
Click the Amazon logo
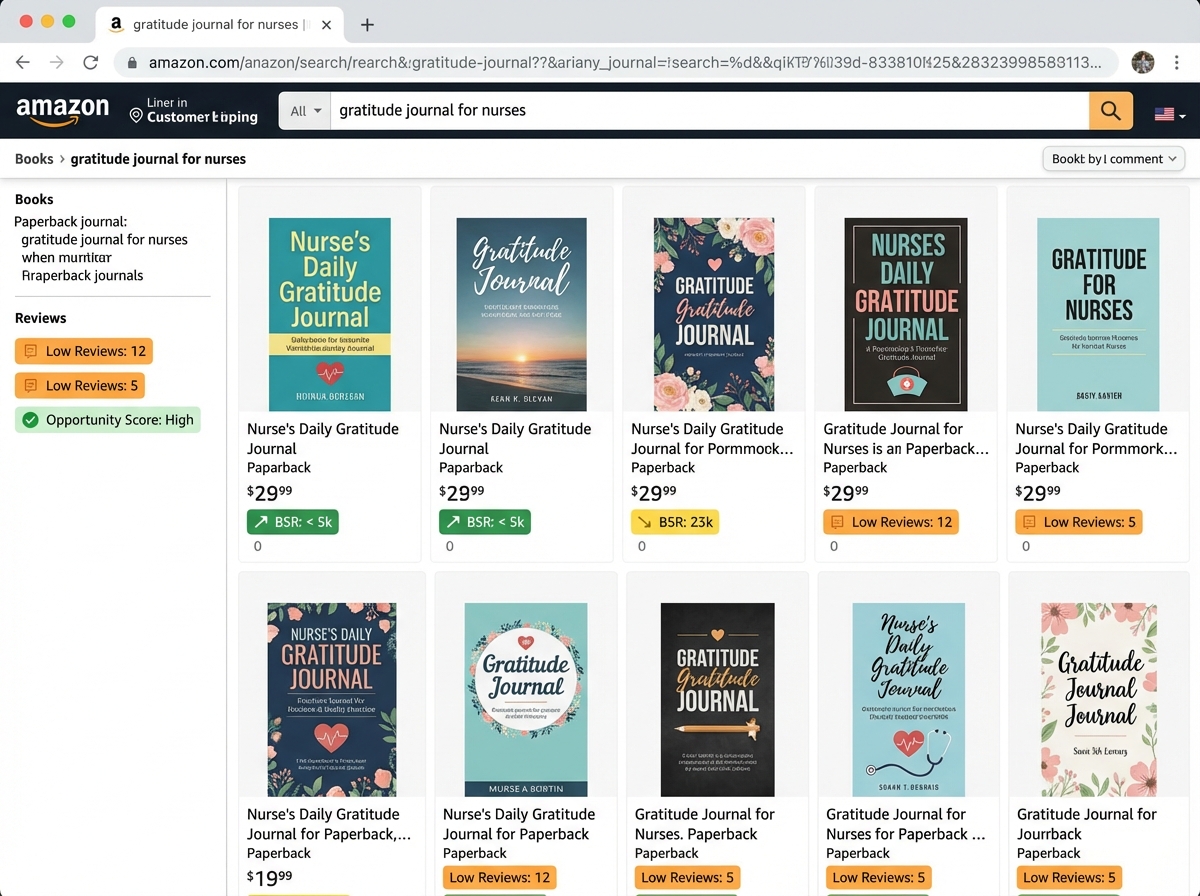62,111
